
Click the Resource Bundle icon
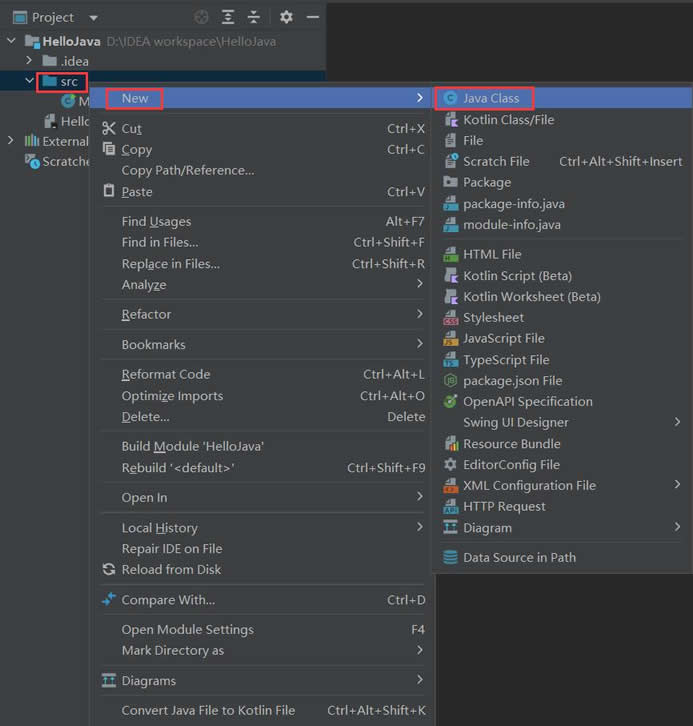pyautogui.click(x=451, y=444)
